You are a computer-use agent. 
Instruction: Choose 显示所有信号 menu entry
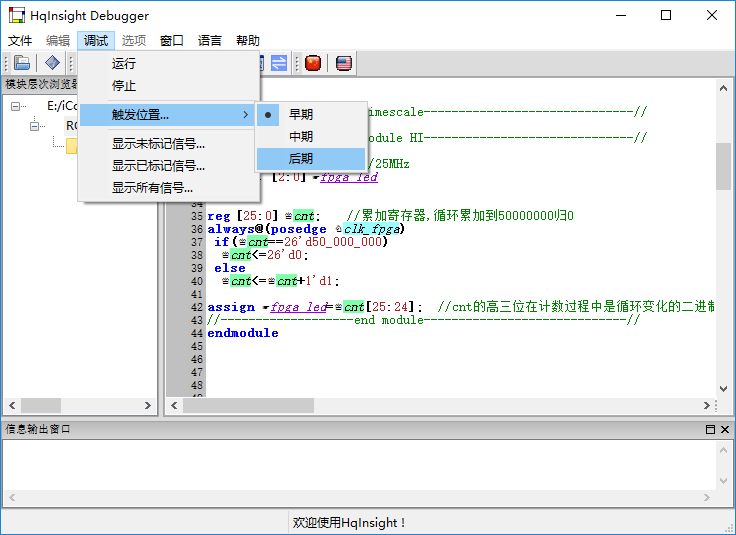coord(152,188)
